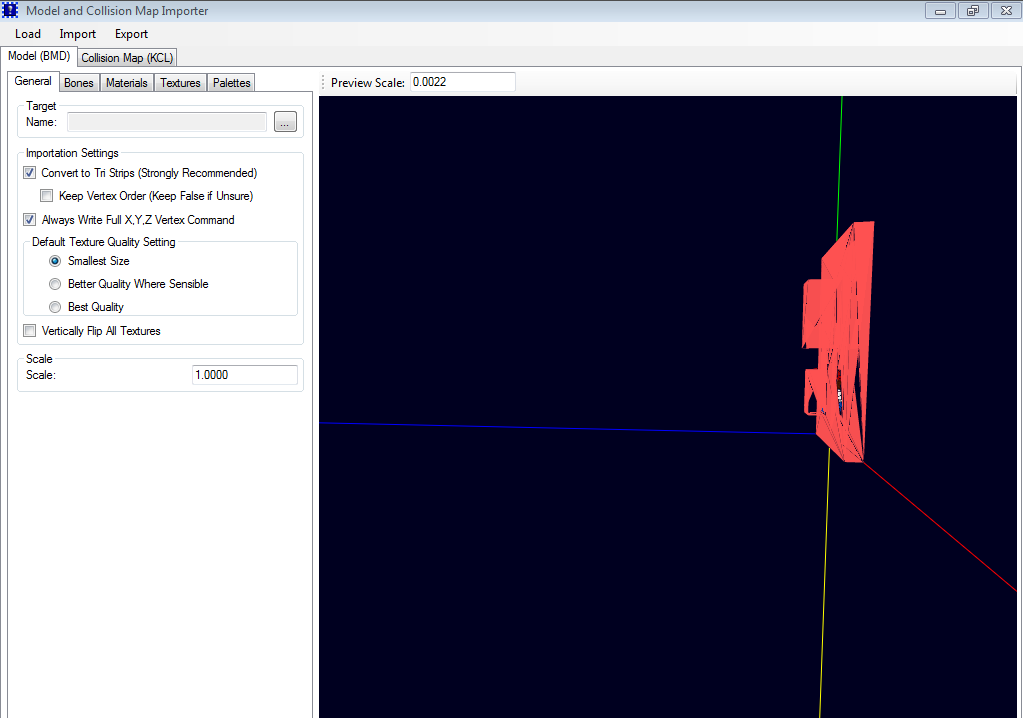
Task: Enable Vertically Flip All Textures
Action: pos(29,331)
